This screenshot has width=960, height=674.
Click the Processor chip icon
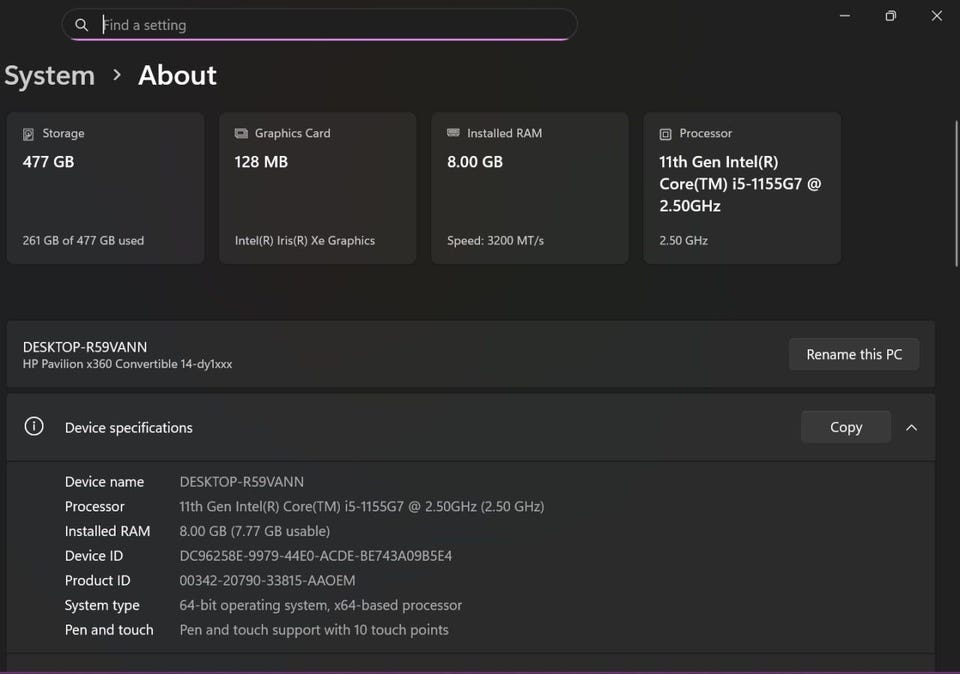click(x=665, y=134)
